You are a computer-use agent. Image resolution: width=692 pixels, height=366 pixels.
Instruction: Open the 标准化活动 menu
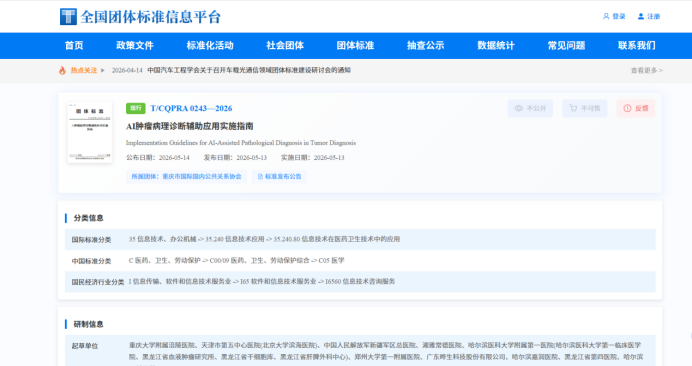click(210, 45)
